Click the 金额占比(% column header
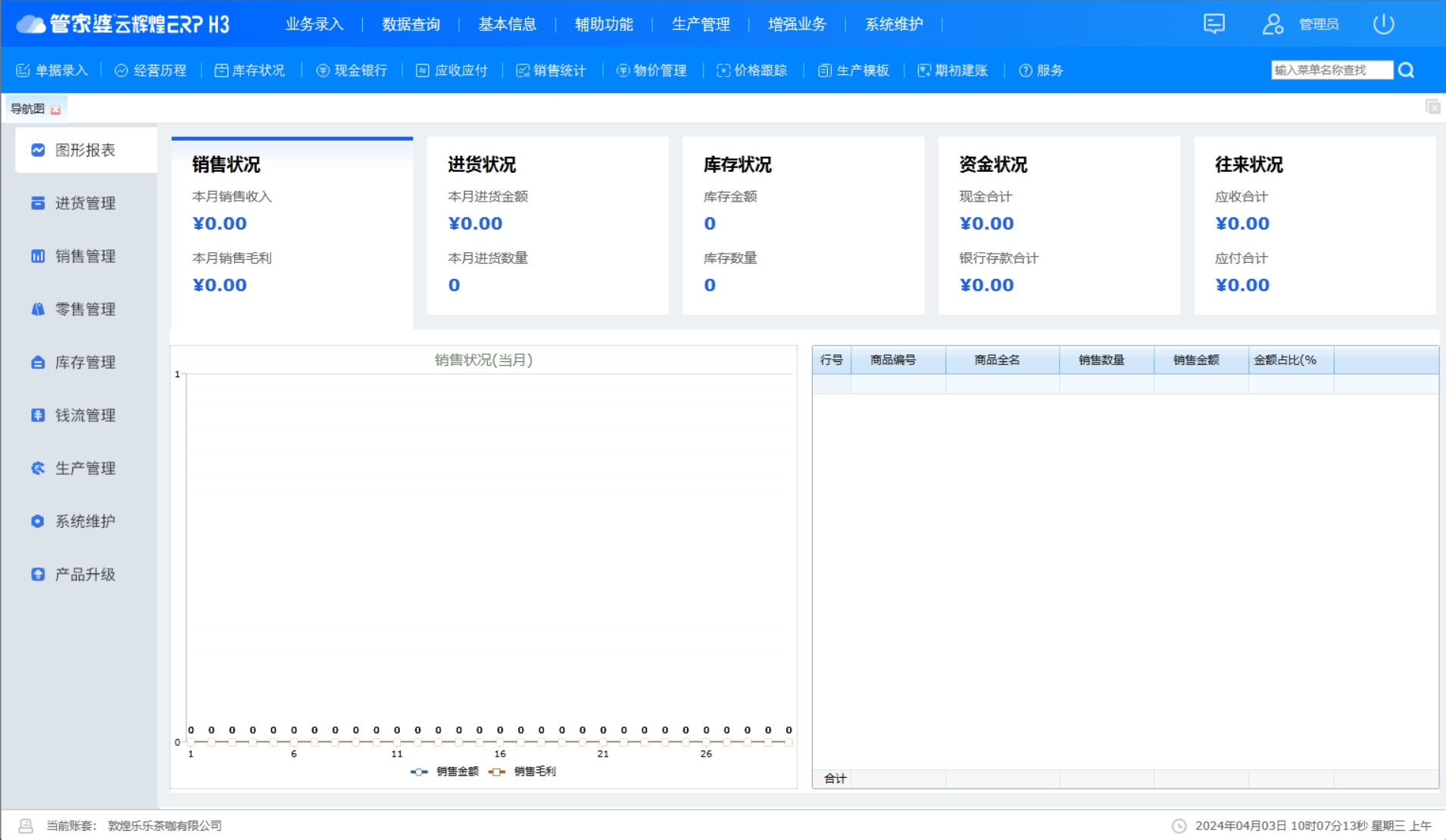Screen dimensions: 1446x840 click(1291, 360)
